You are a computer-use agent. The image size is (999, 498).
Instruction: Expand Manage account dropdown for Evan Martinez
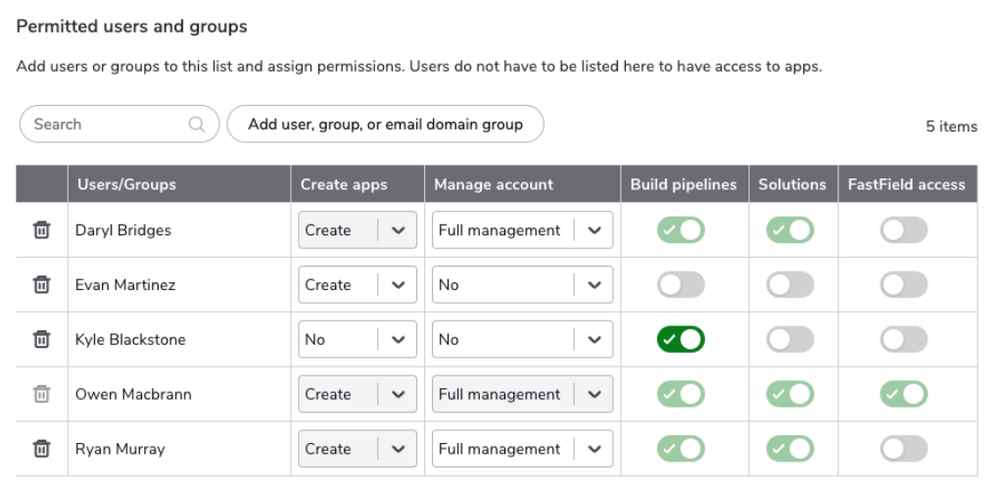(521, 285)
